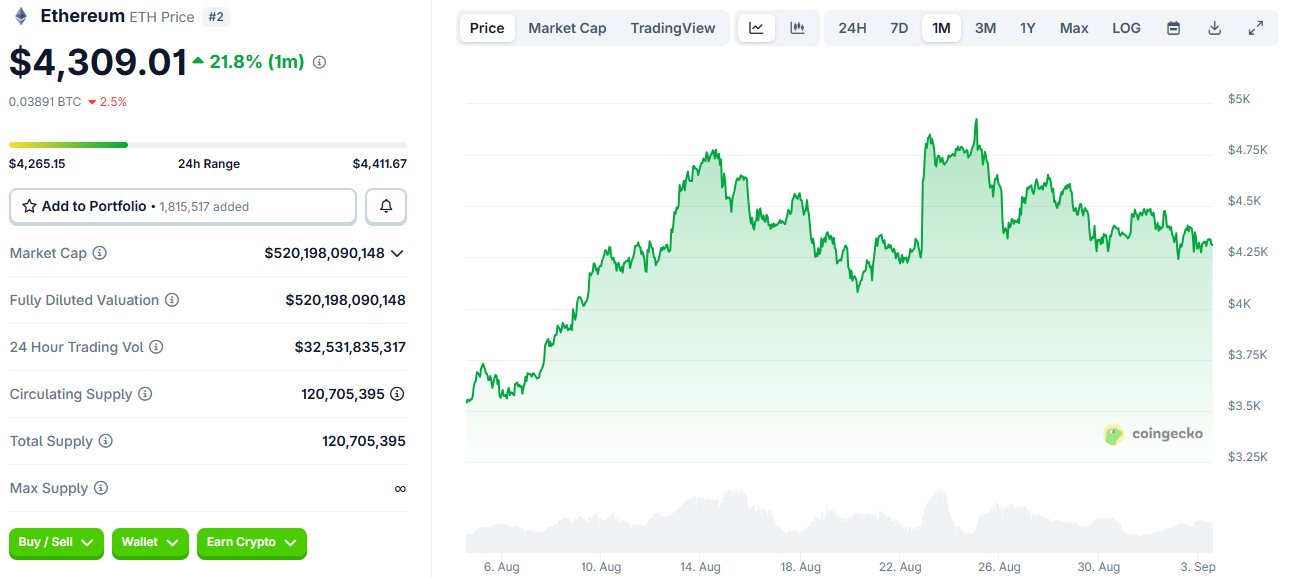Screen dimensions: 1290x577
Task: Click info icon next to Market Cap
Action: click(100, 253)
